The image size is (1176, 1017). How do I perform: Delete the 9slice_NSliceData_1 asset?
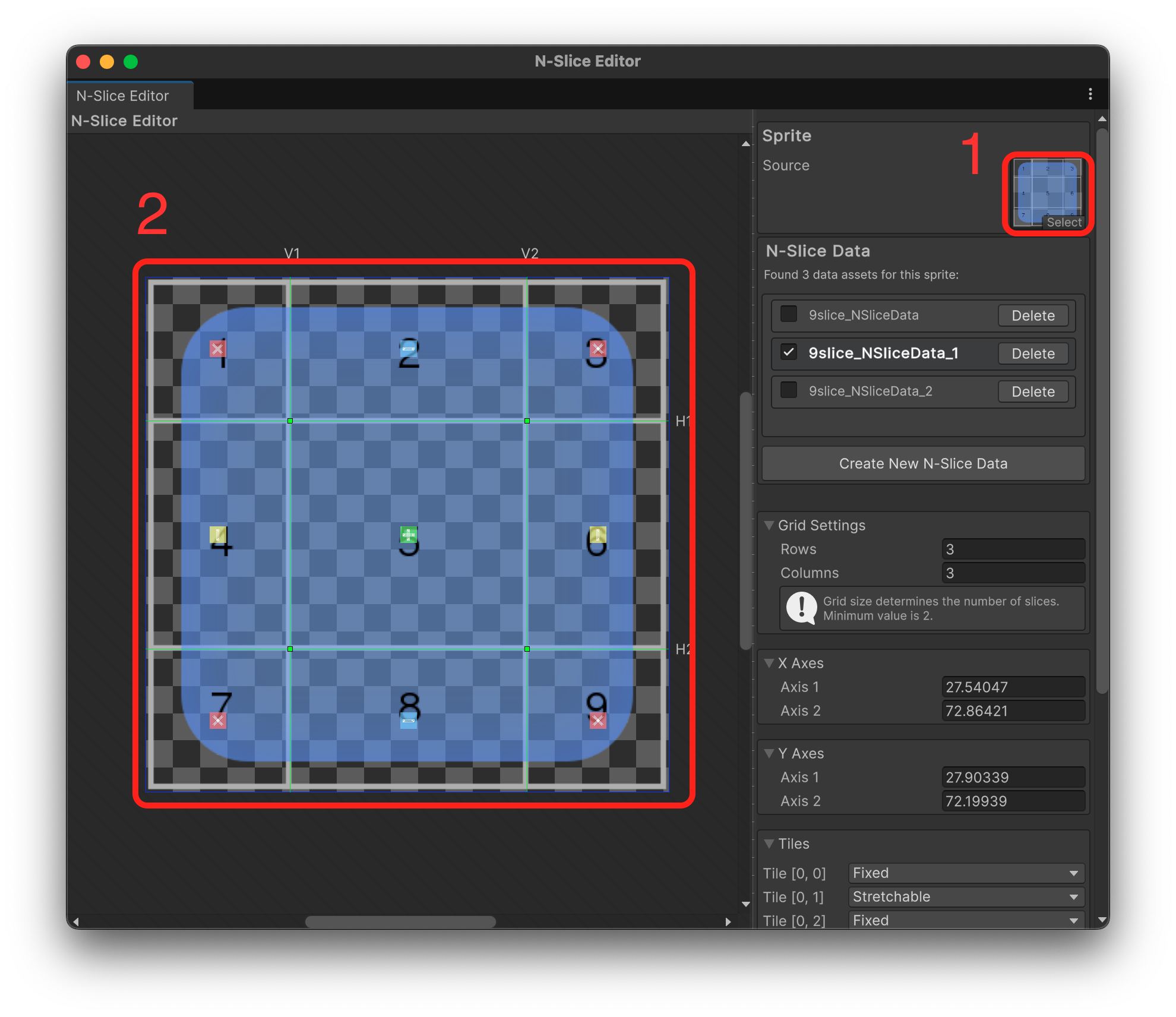coord(1033,353)
